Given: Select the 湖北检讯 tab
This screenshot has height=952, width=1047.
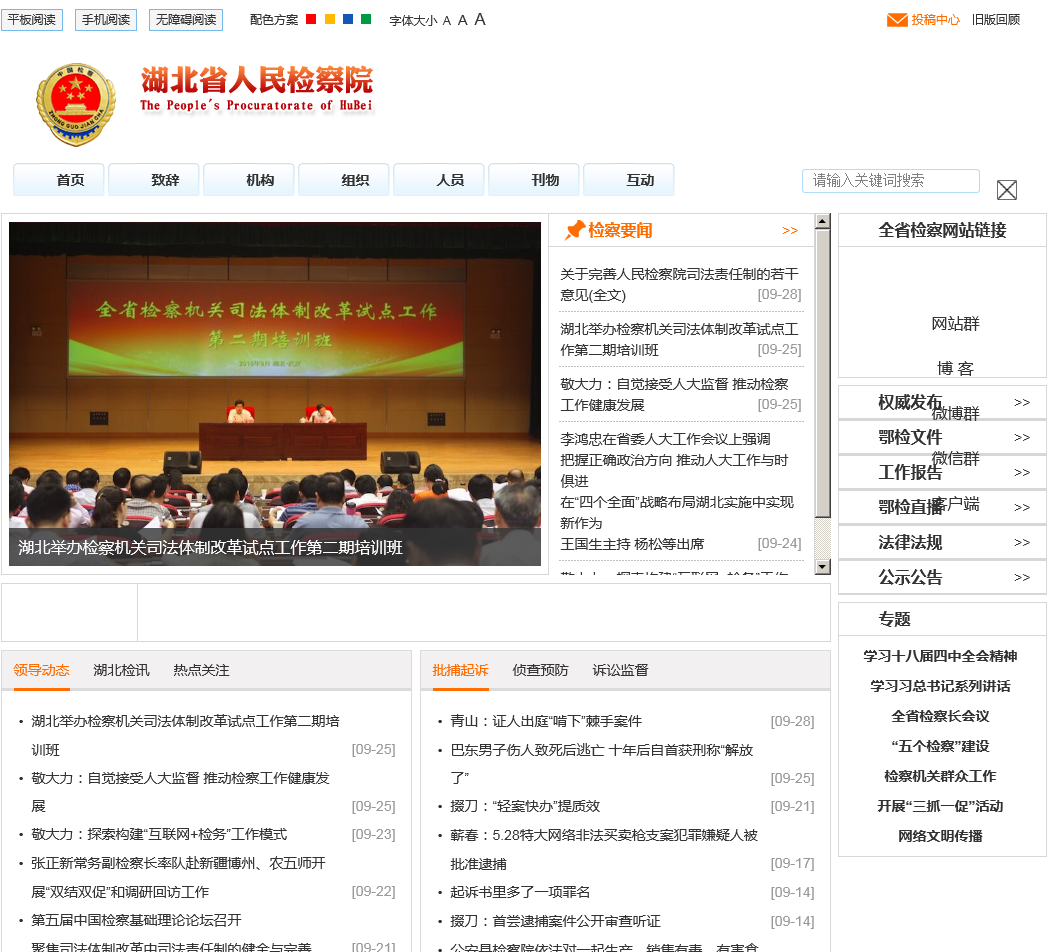Looking at the screenshot, I should click(122, 670).
